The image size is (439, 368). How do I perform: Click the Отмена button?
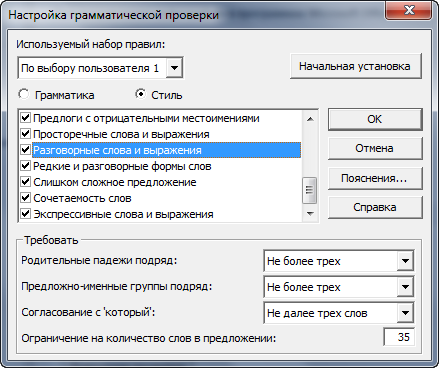(375, 148)
